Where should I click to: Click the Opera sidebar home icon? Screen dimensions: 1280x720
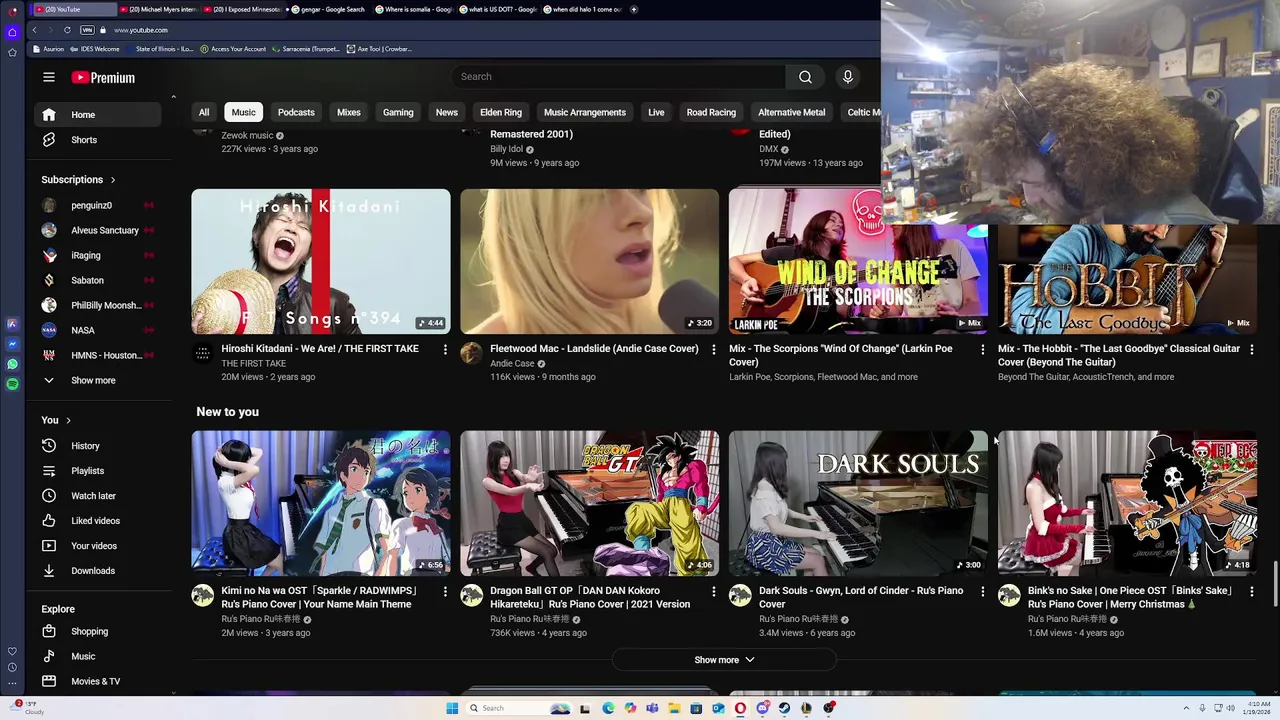click(x=12, y=32)
